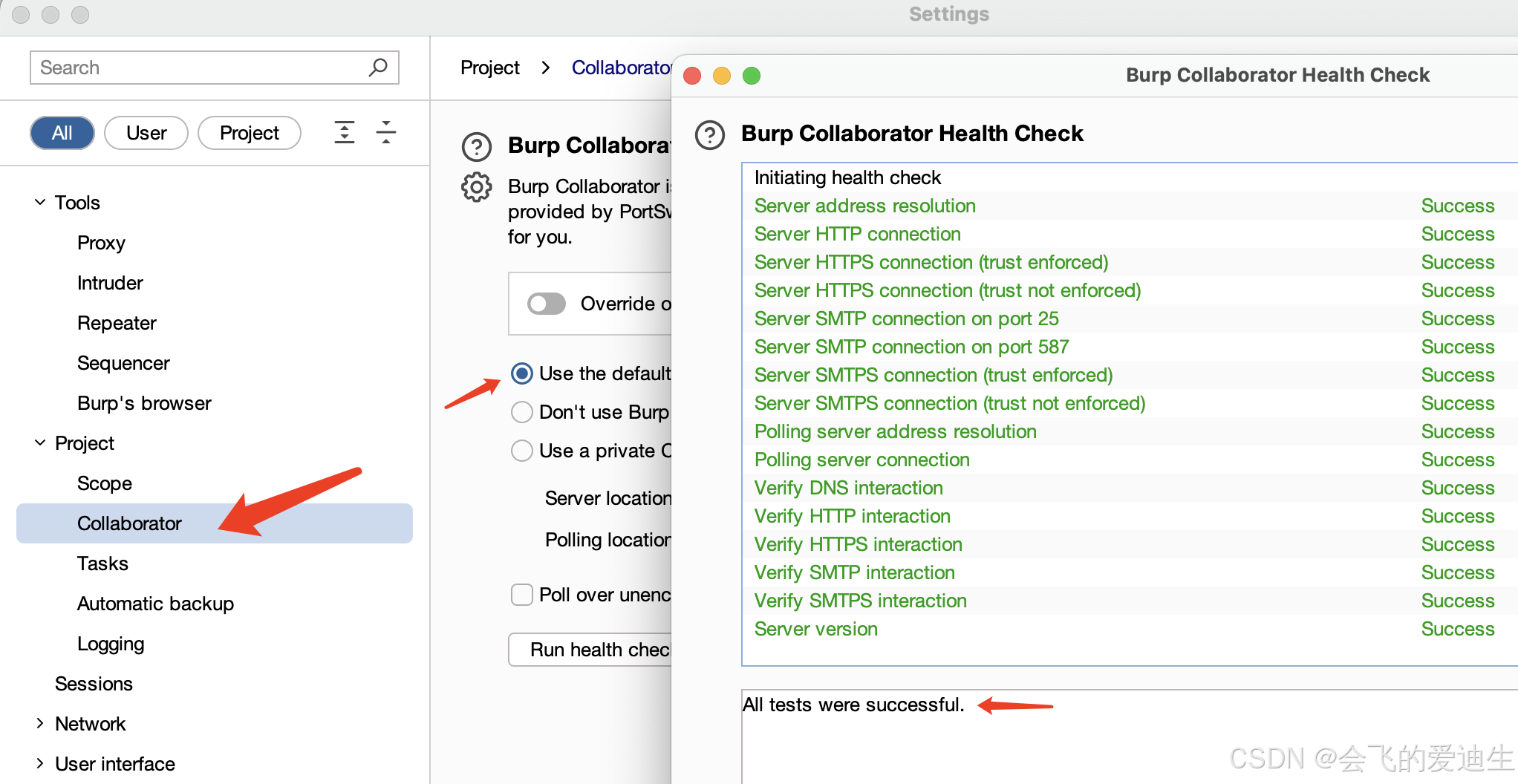Select the Server version row
Image resolution: width=1518 pixels, height=784 pixels.
tap(1130, 629)
